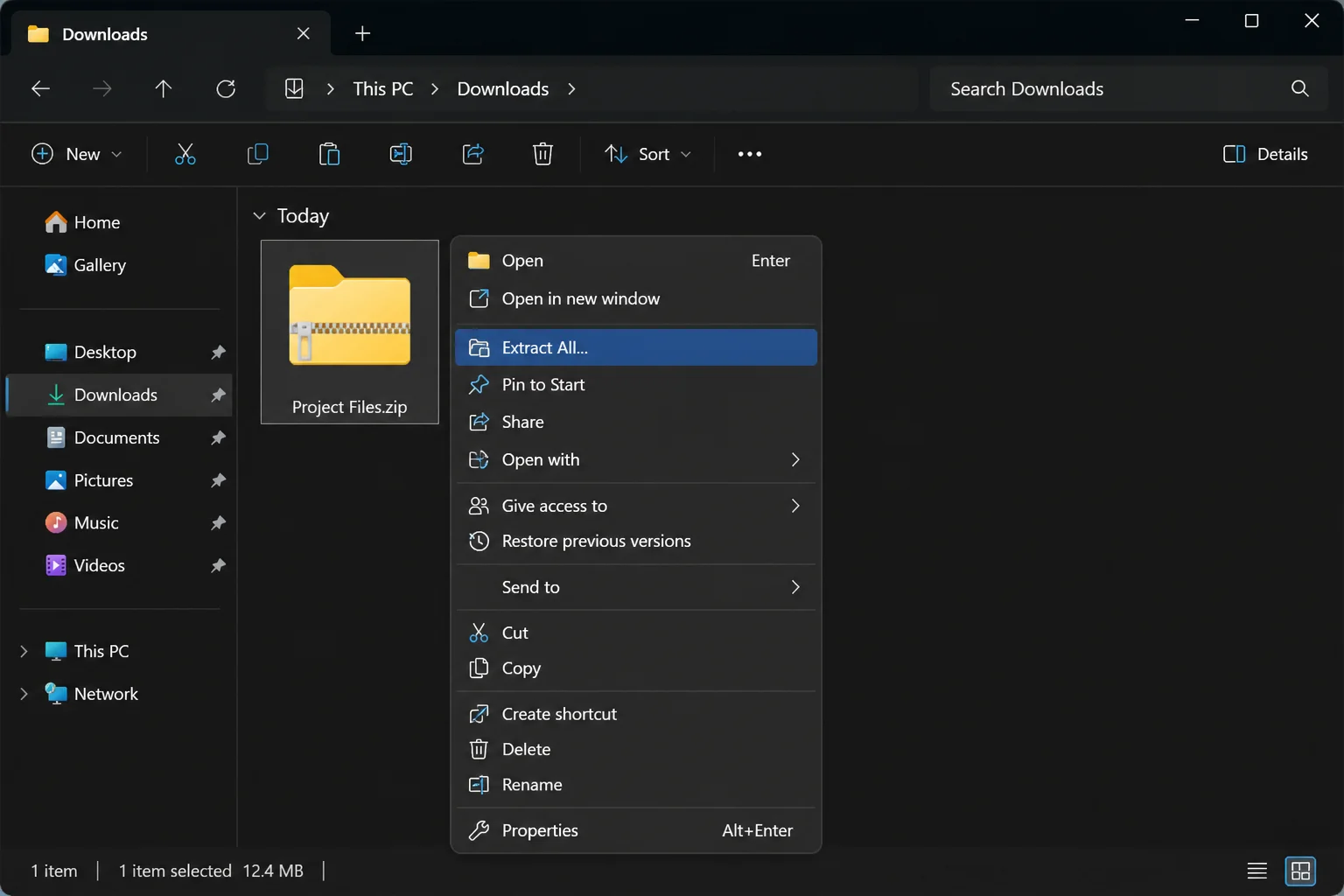The height and width of the screenshot is (896, 1344).
Task: Unpin Pictures using its pin icon
Action: tap(218, 480)
